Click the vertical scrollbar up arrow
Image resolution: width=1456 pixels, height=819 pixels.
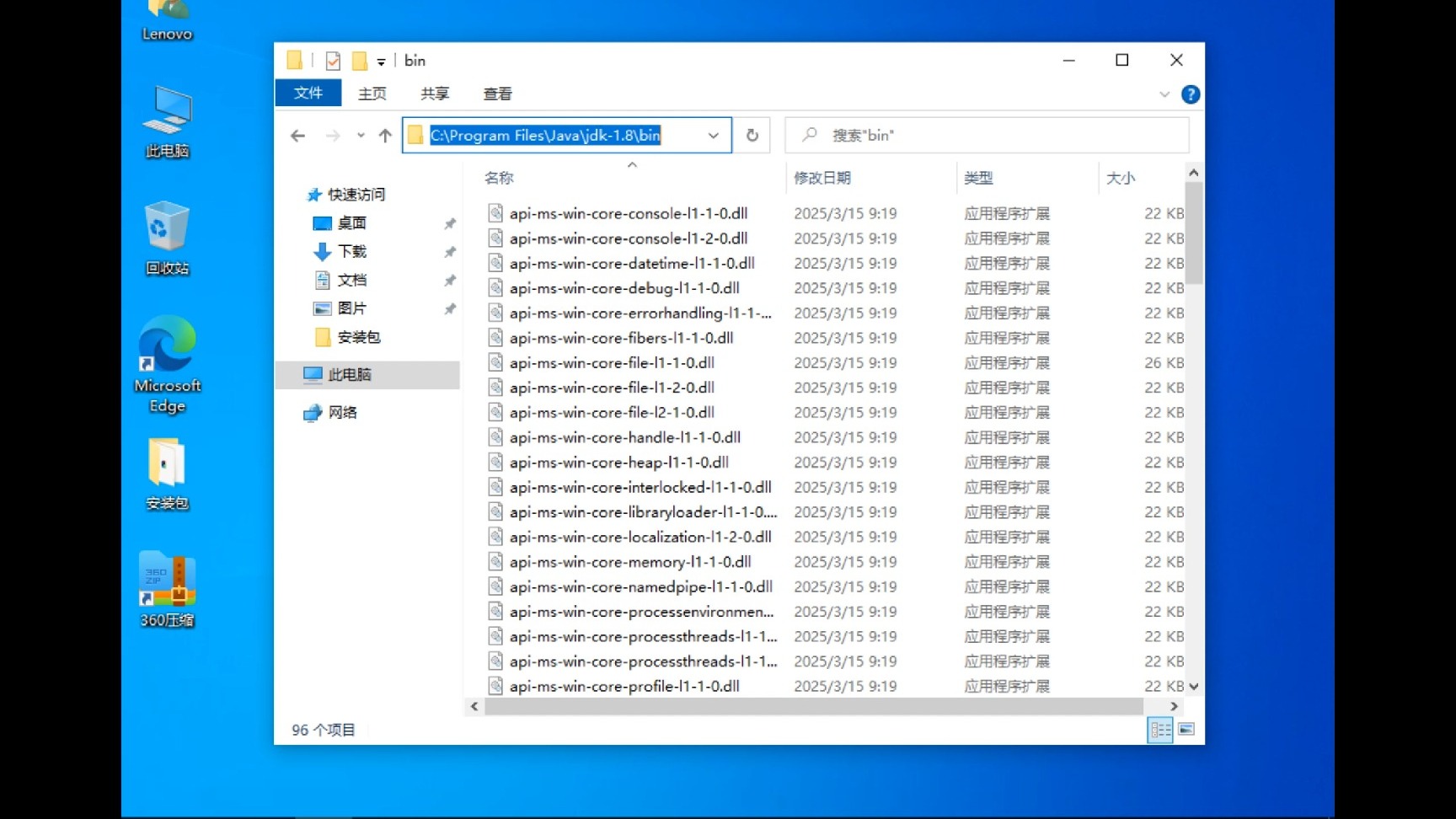1193,173
